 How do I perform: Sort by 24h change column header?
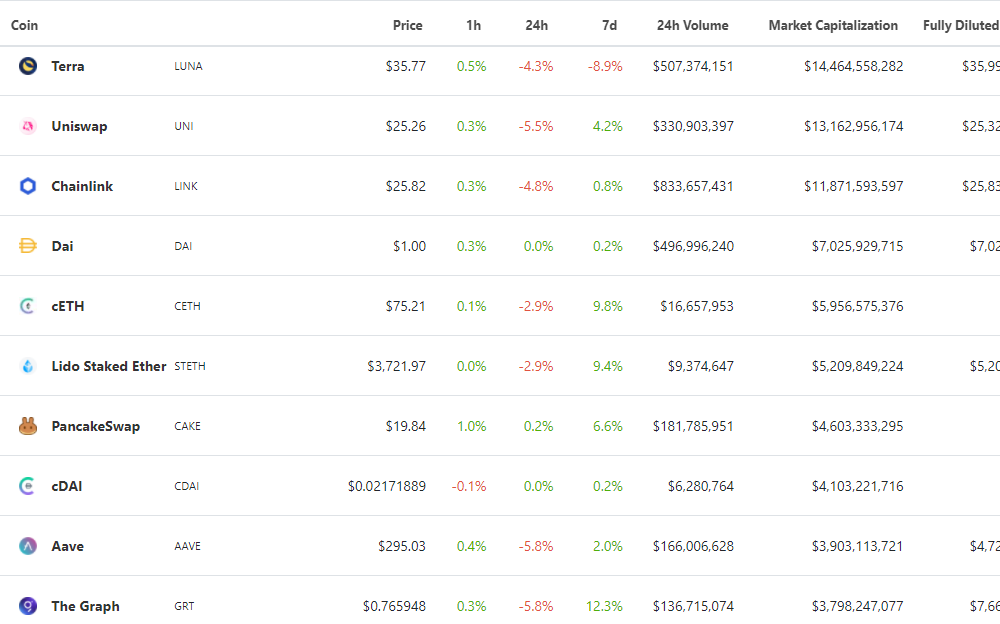click(536, 26)
